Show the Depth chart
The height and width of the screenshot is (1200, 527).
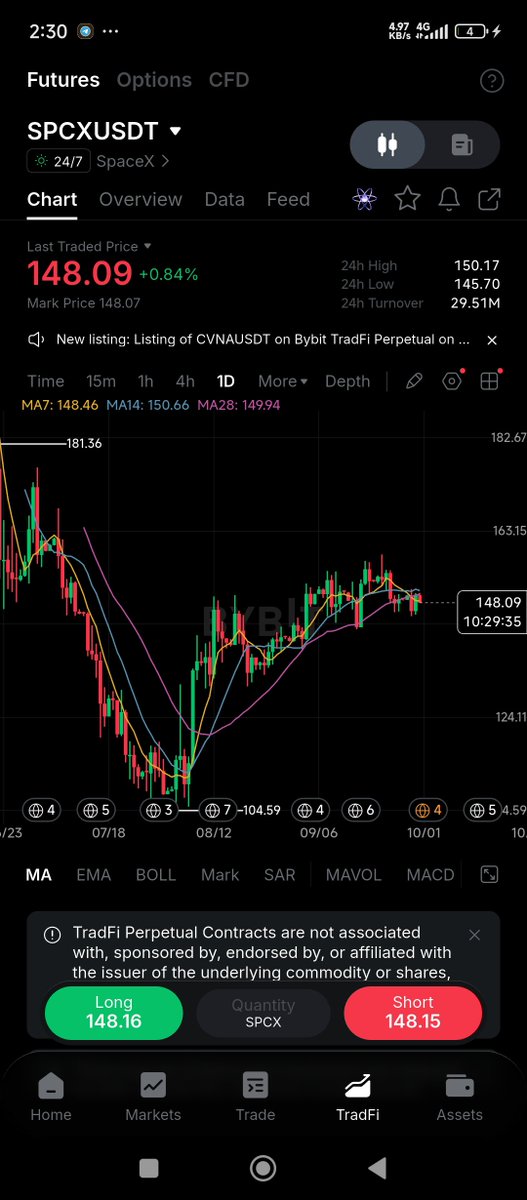(348, 381)
